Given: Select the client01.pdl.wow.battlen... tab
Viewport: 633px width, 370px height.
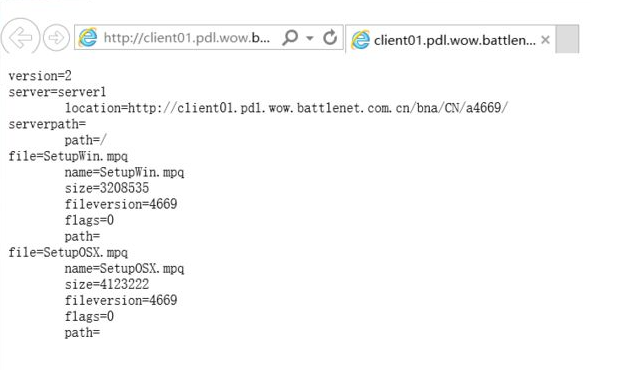Looking at the screenshot, I should coord(450,40).
